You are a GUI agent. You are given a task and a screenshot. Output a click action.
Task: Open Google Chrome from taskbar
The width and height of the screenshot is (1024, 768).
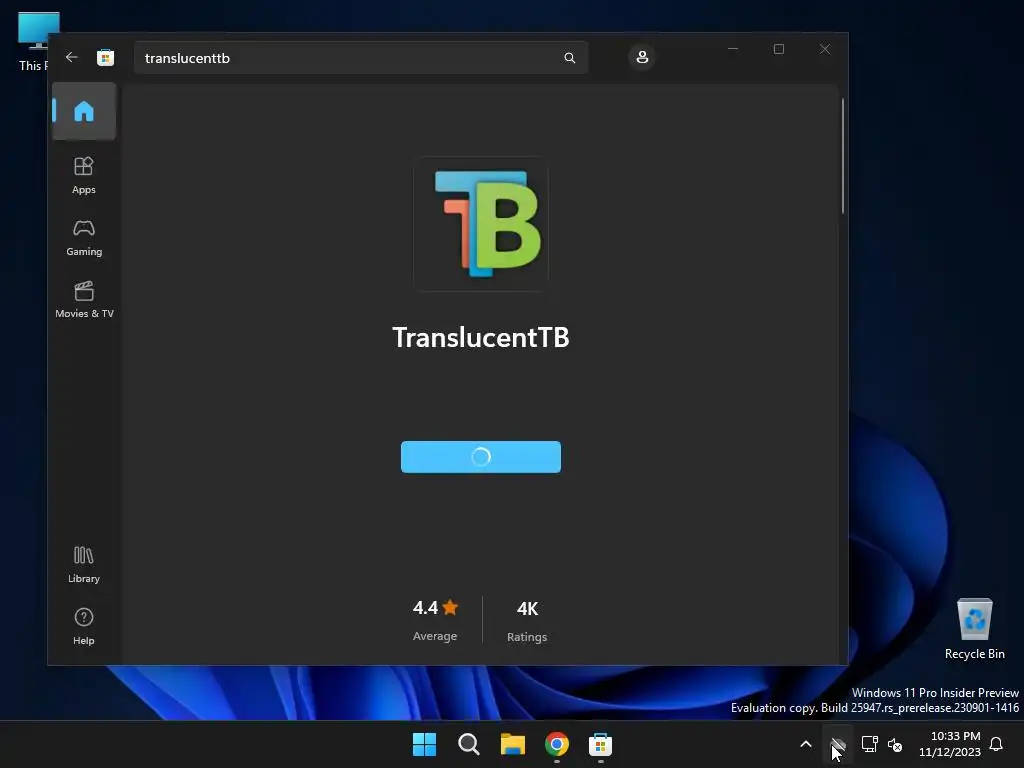coord(556,744)
